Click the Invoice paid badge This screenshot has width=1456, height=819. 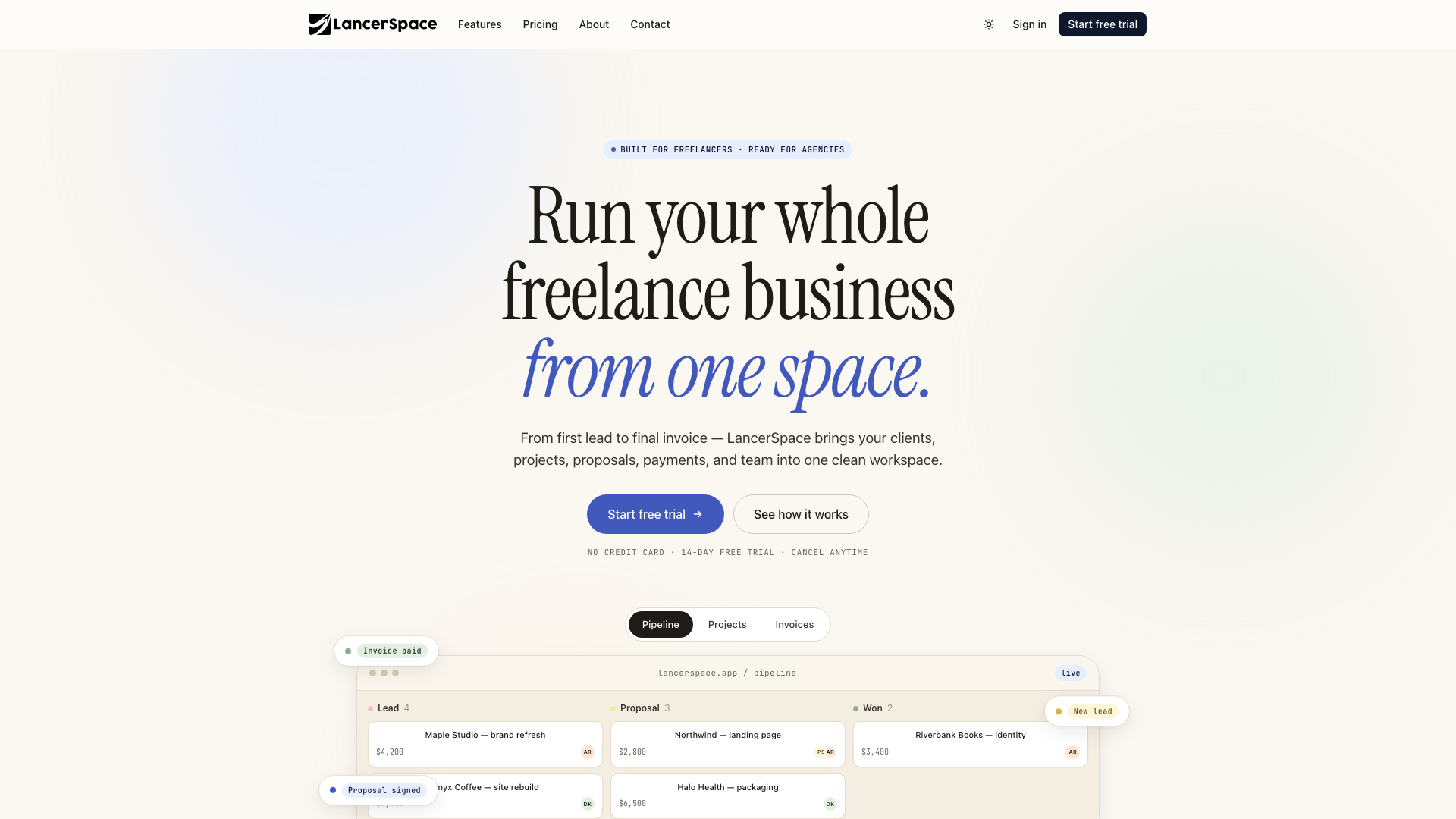click(386, 651)
